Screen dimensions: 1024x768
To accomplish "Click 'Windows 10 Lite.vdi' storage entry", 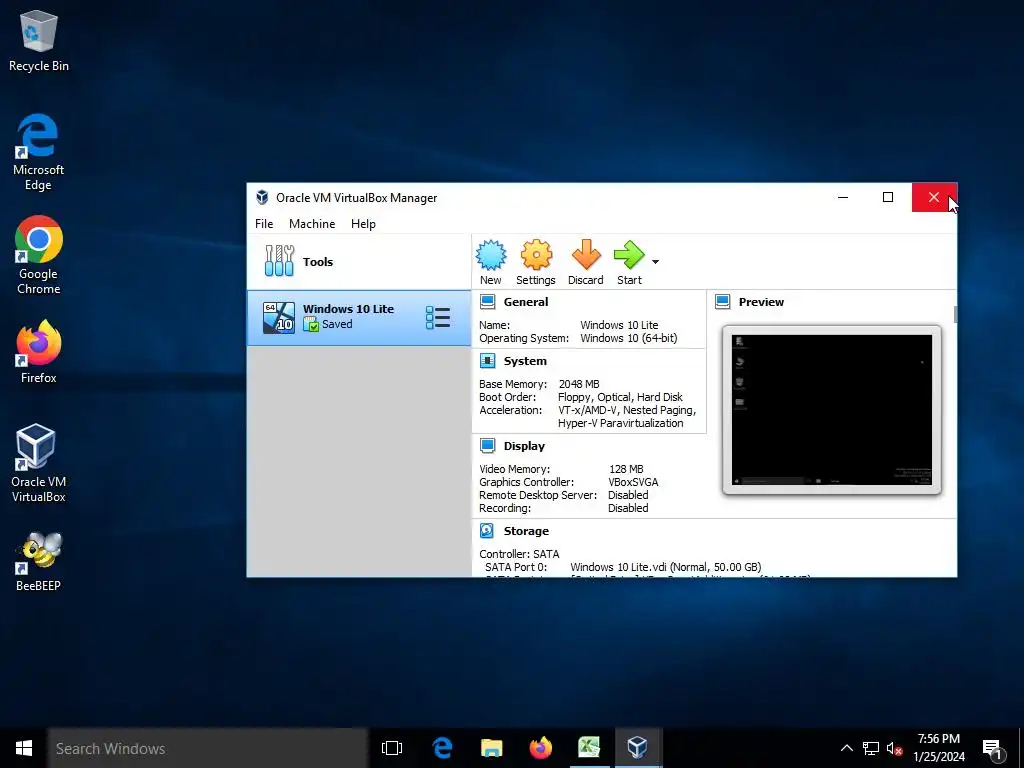I will click(x=665, y=567).
